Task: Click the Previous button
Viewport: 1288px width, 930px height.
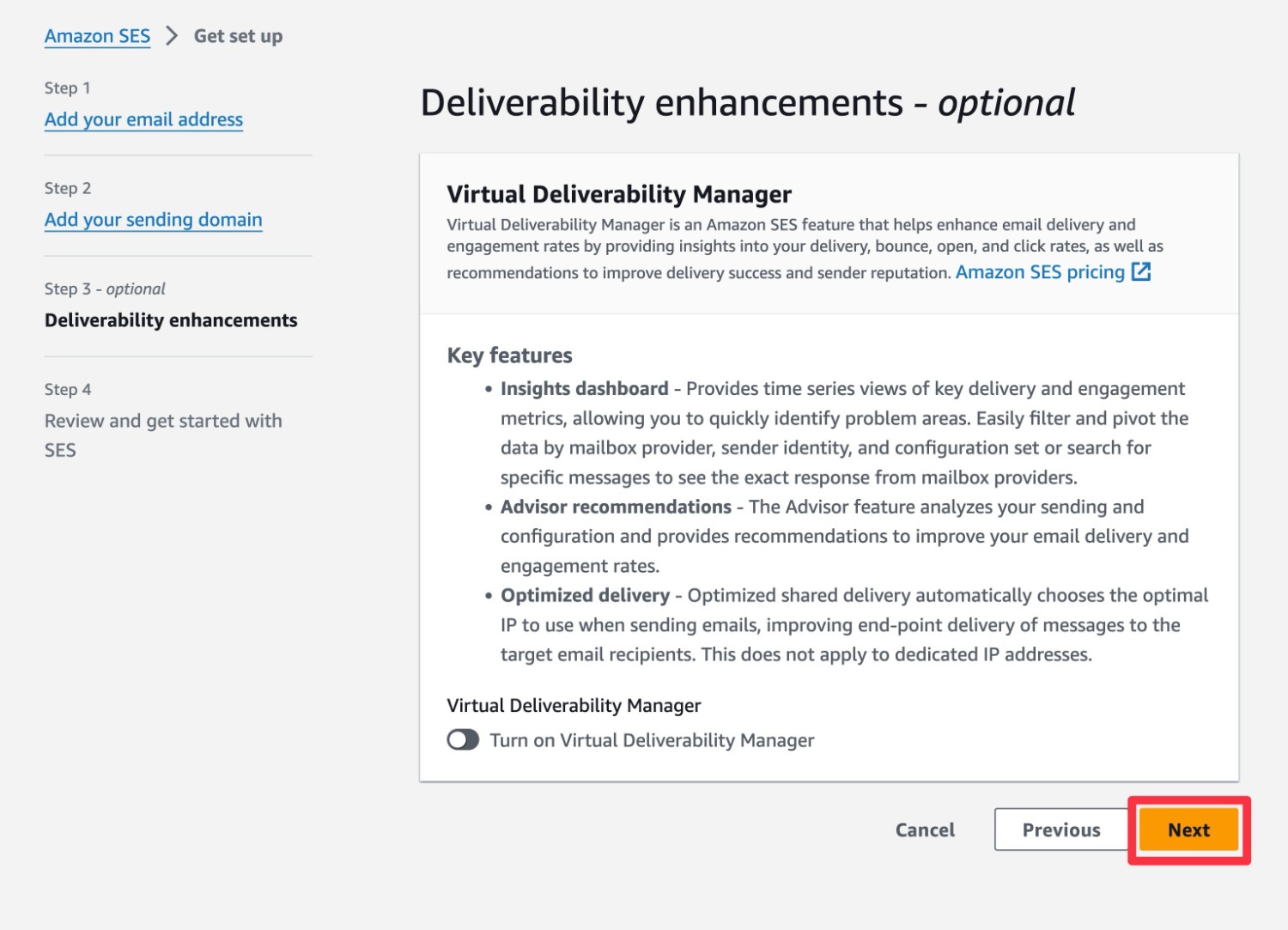Action: click(x=1061, y=830)
